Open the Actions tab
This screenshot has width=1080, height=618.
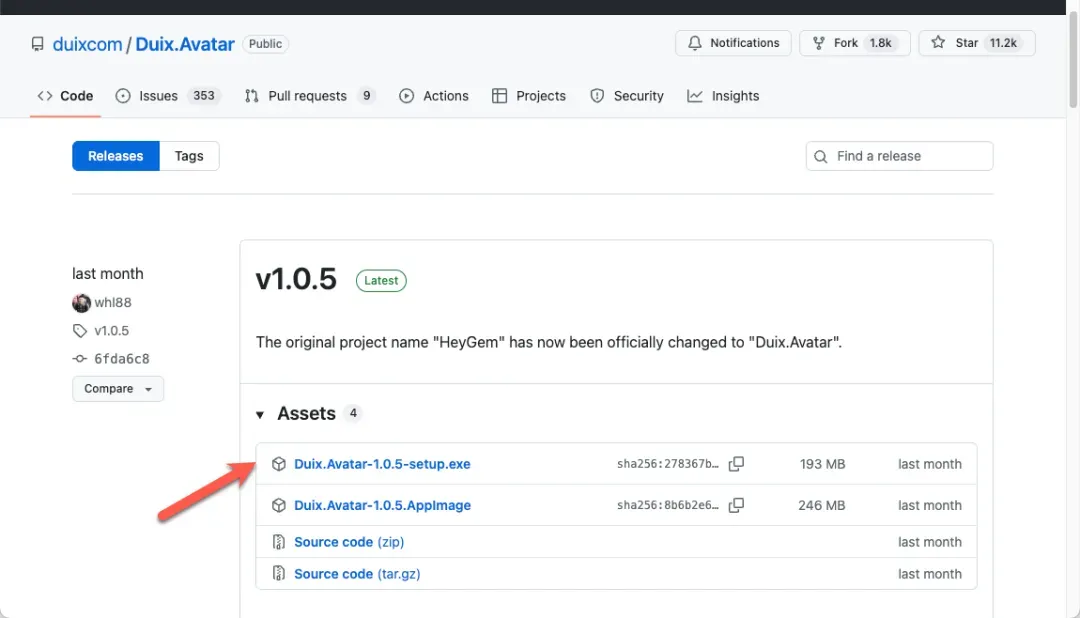[x=434, y=96]
